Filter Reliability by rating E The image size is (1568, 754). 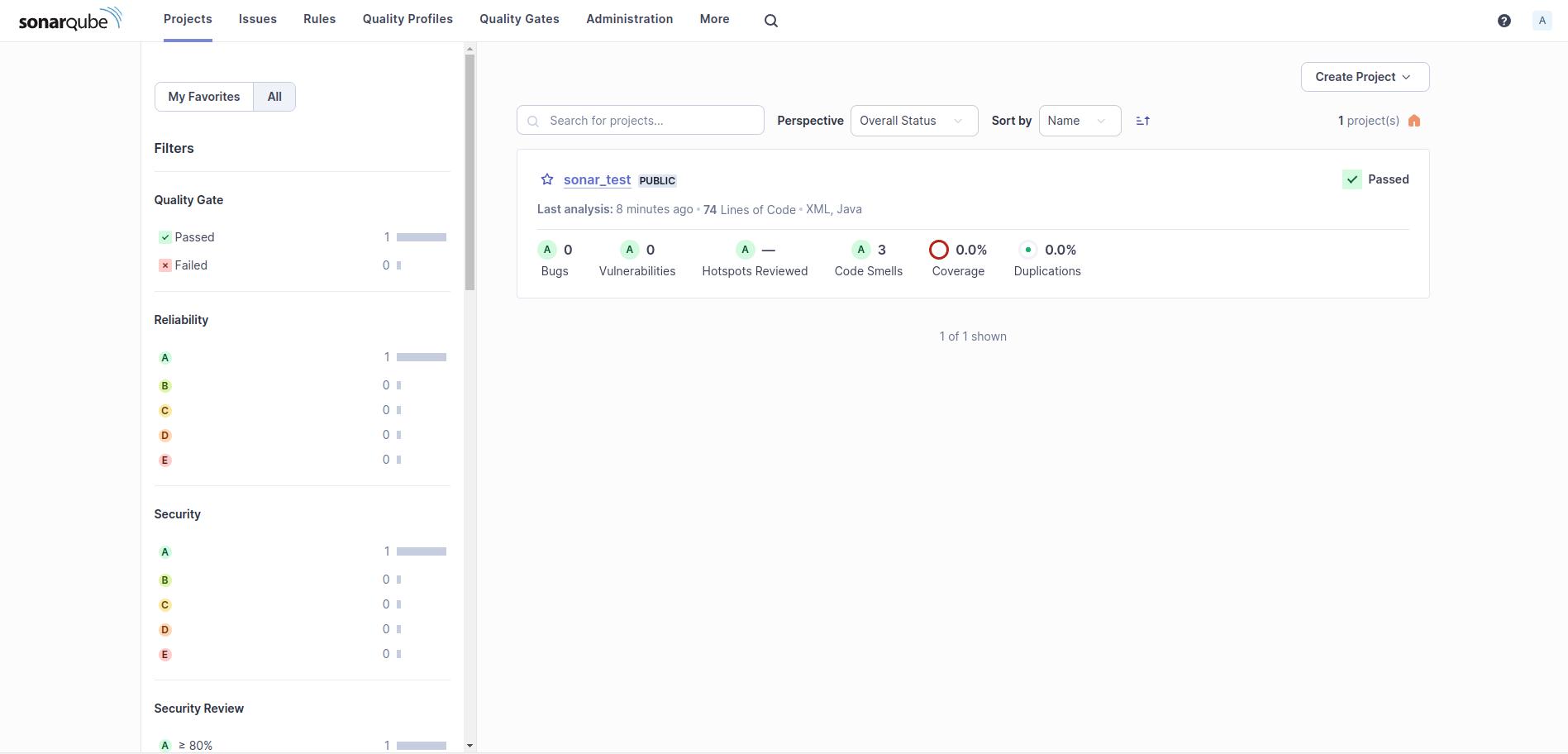(x=302, y=460)
